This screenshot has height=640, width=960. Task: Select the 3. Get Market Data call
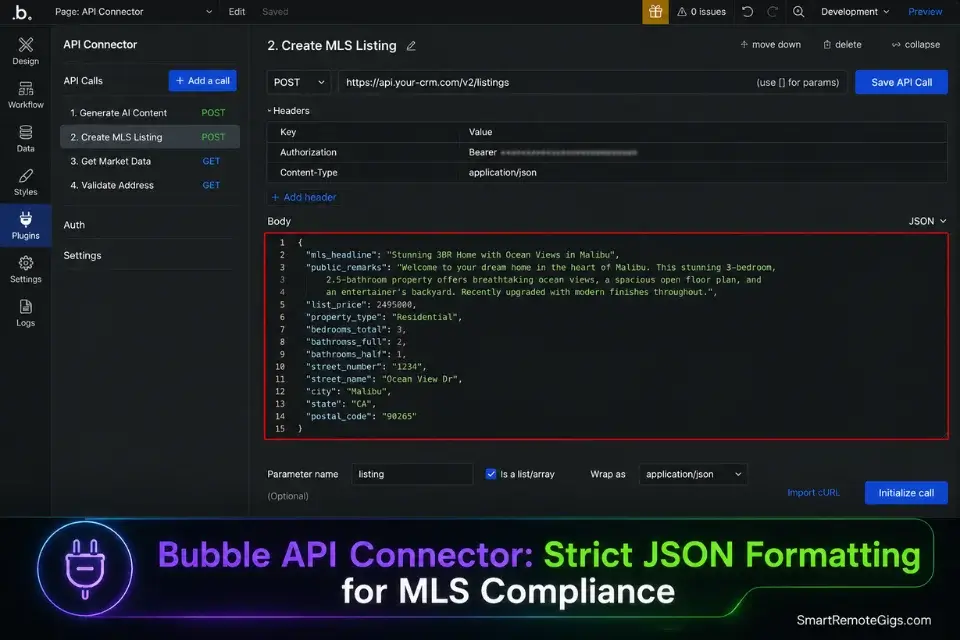(150, 161)
